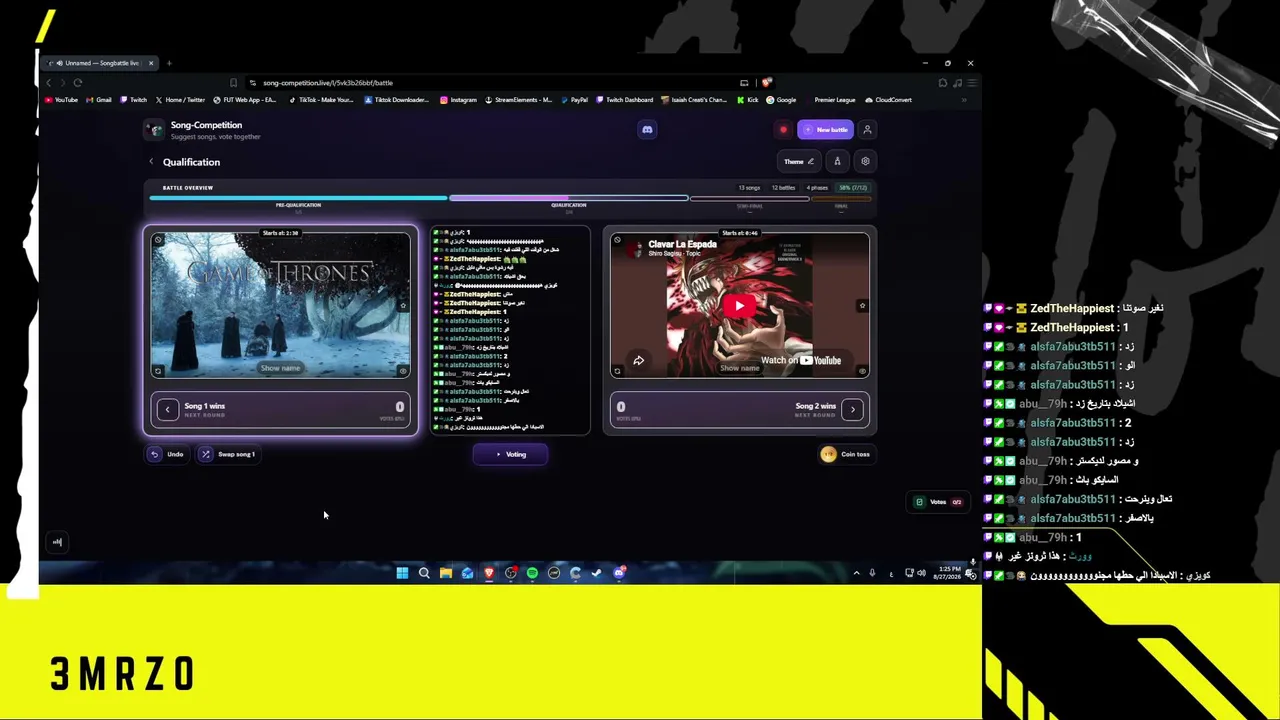Undo the last battle action
Screen dimensions: 1280x720
pyautogui.click(x=167, y=454)
